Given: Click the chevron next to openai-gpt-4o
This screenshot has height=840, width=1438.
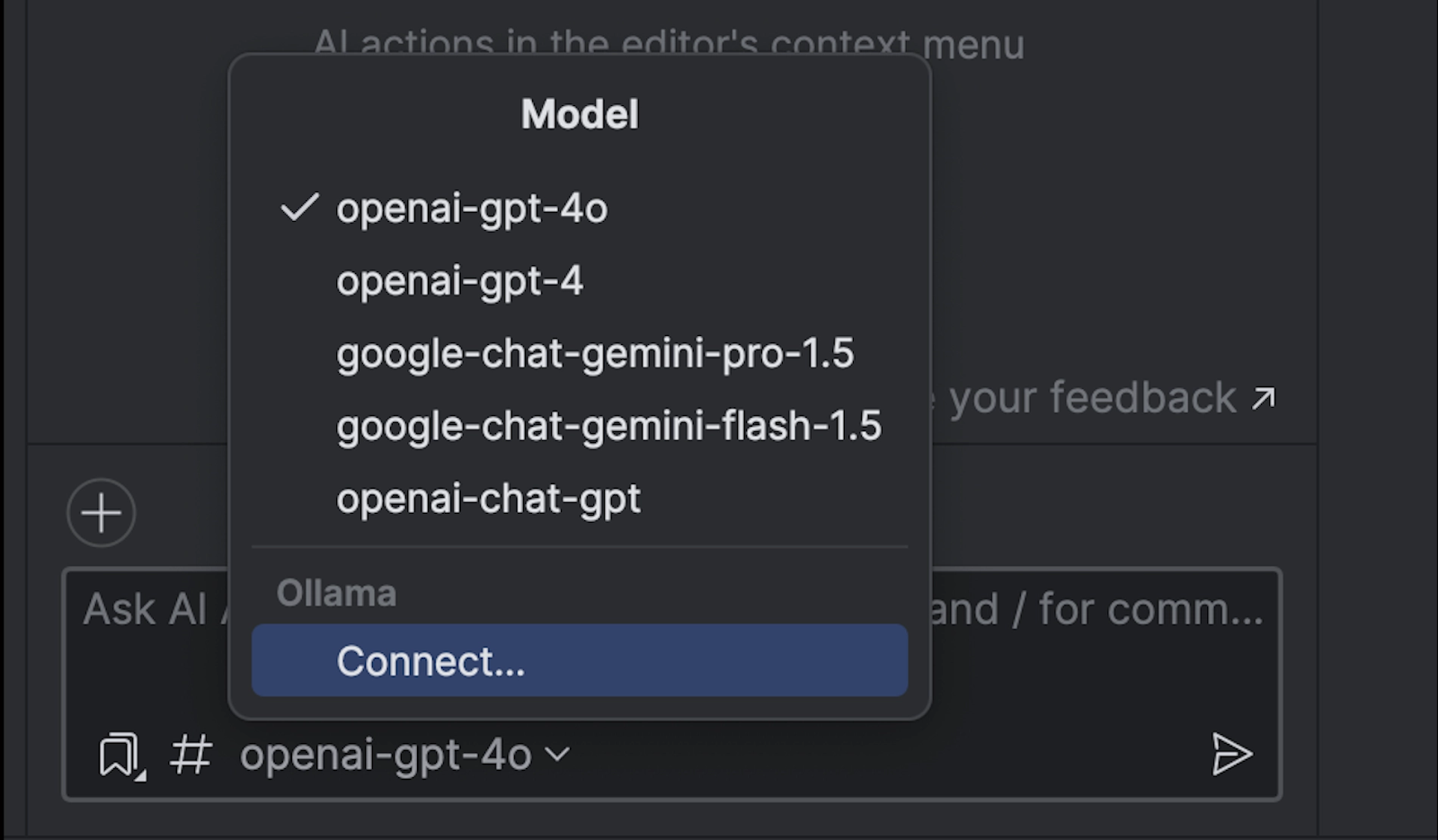Looking at the screenshot, I should pos(557,754).
